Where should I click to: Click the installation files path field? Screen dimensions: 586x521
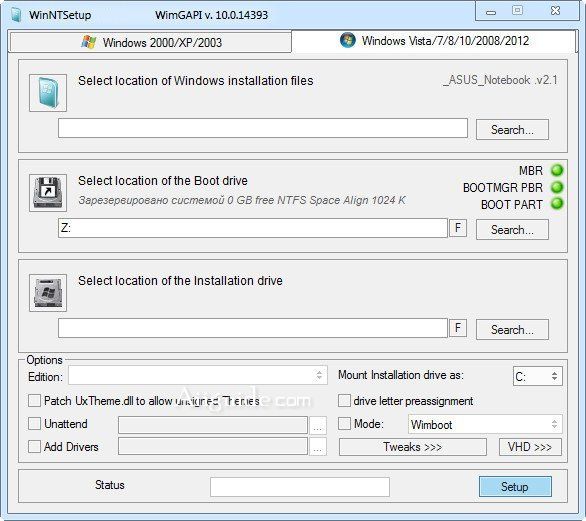pos(263,128)
